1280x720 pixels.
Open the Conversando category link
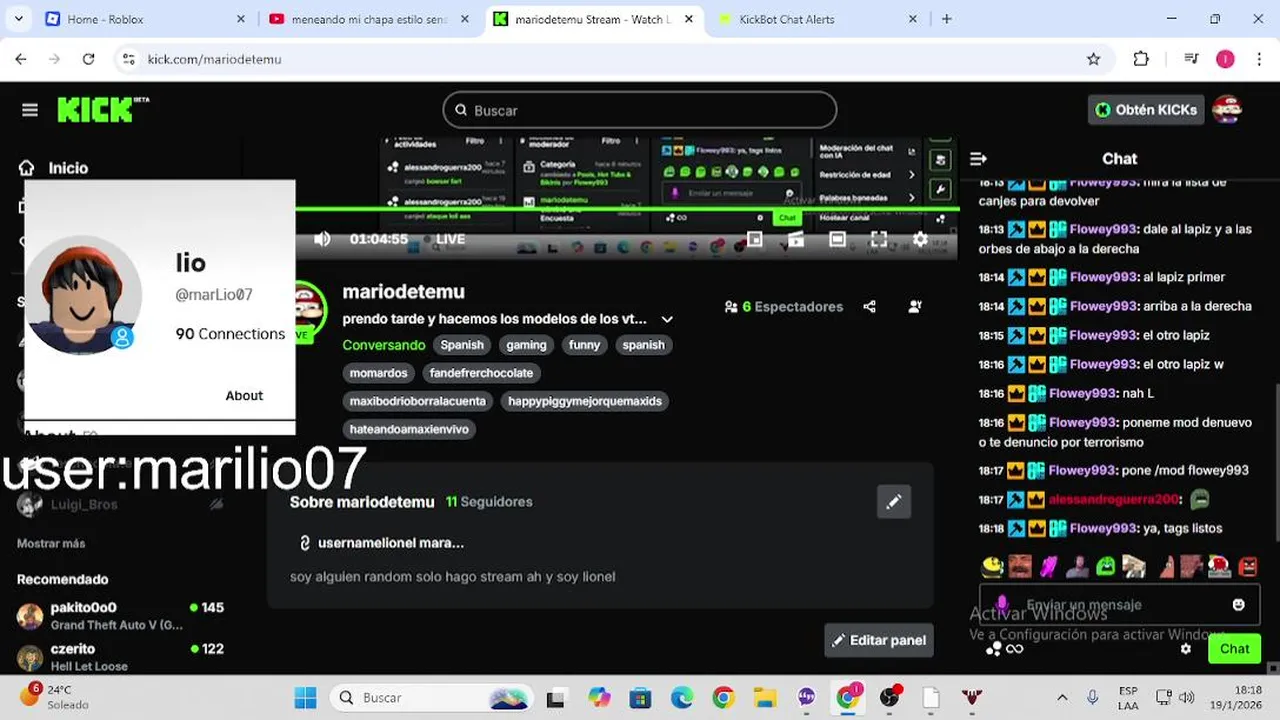pos(384,345)
